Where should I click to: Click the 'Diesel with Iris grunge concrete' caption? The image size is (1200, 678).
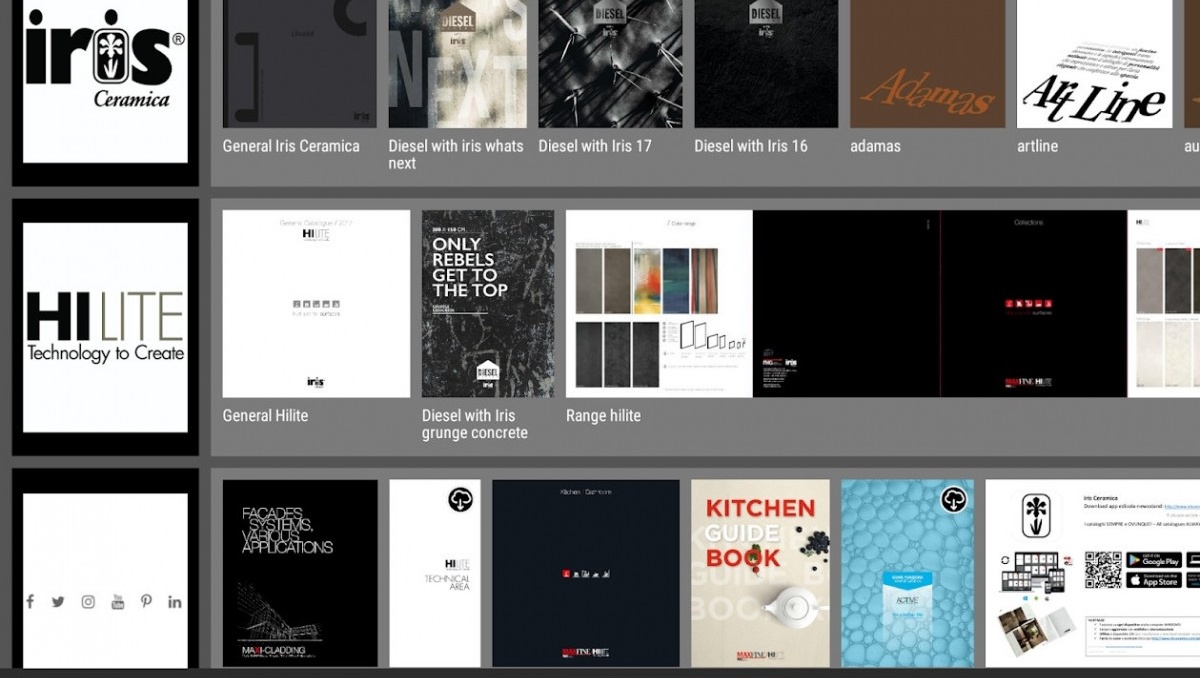point(475,424)
